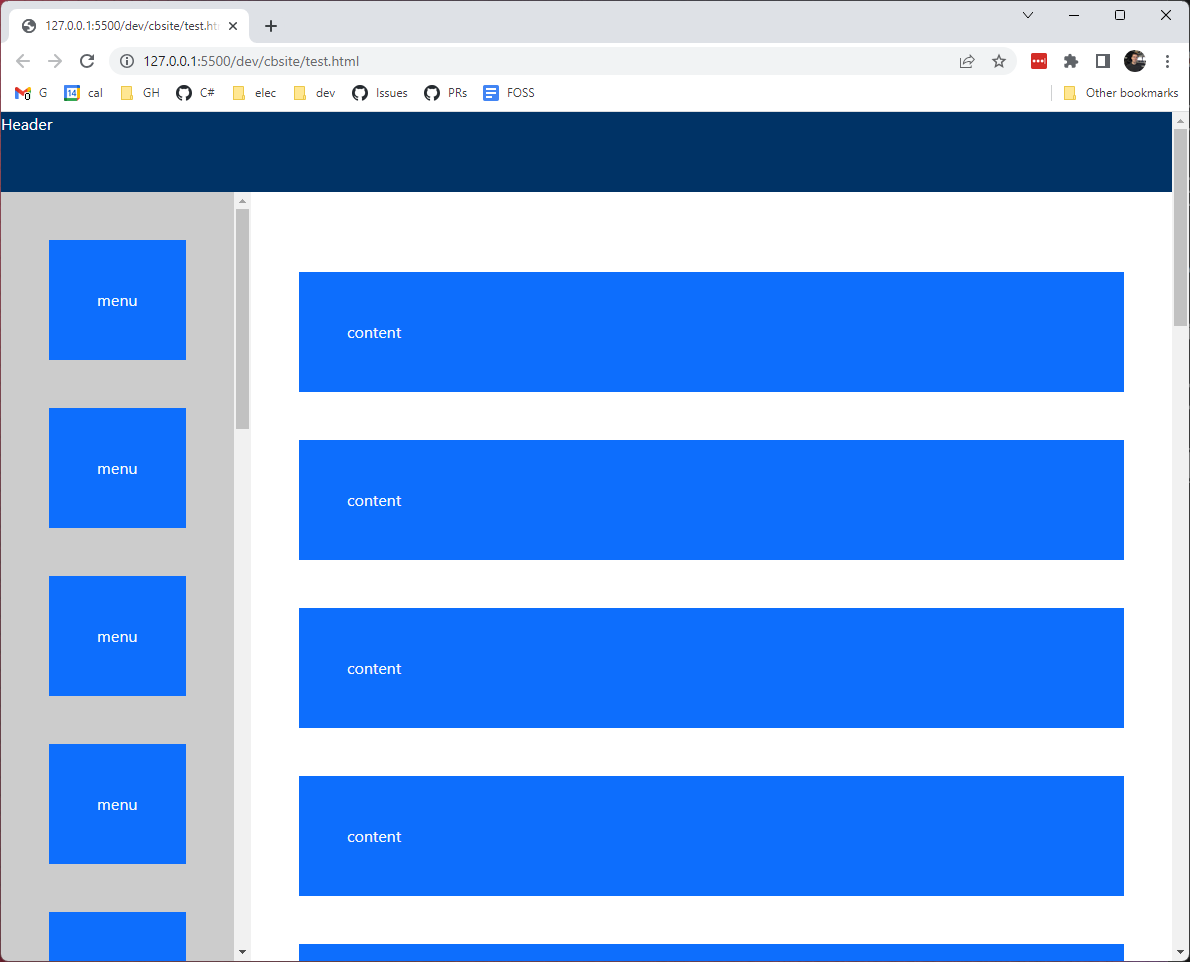Click the topmost menu block in the sidebar
The width and height of the screenshot is (1190, 962).
click(x=117, y=300)
